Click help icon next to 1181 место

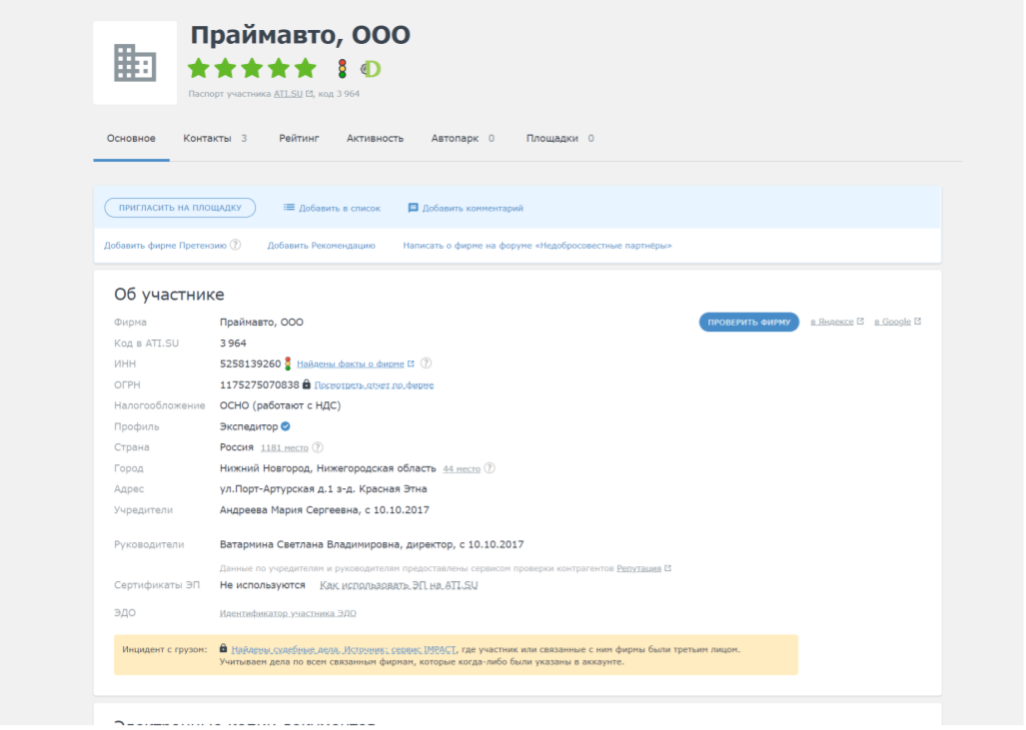[317, 447]
